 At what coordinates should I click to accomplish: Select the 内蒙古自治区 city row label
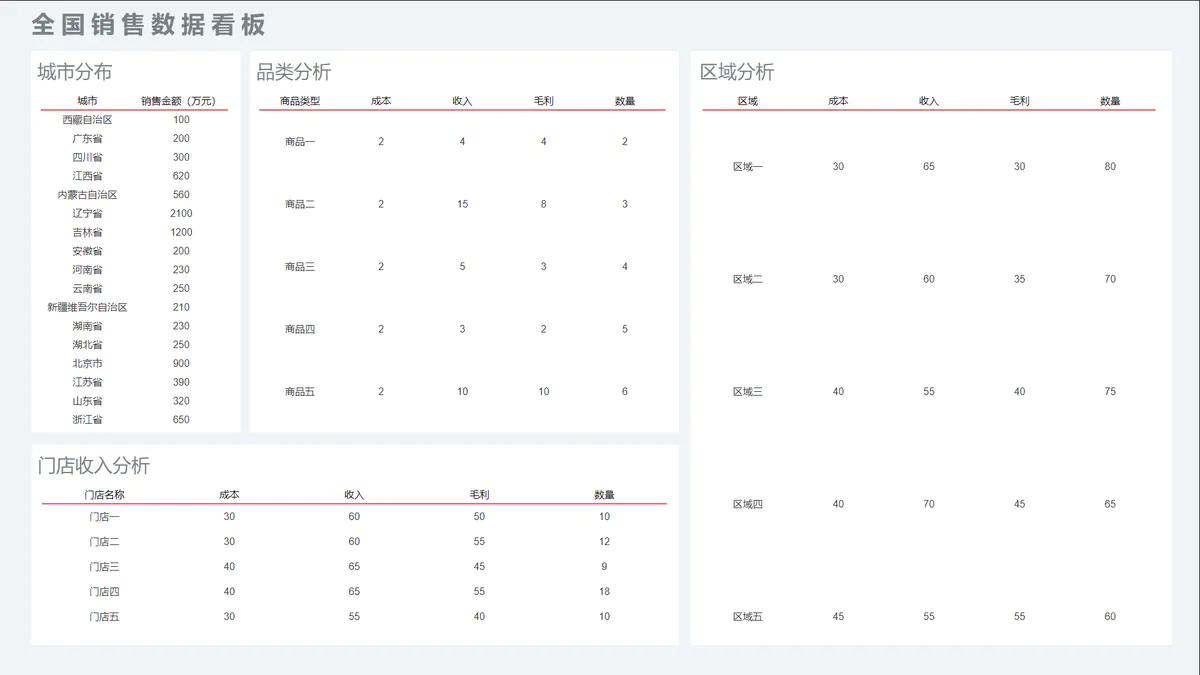pos(87,195)
